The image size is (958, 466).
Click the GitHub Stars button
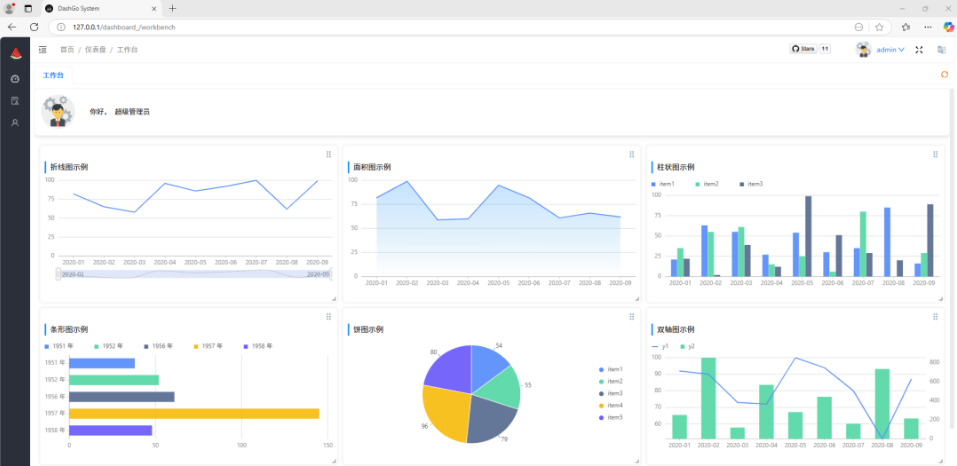tap(803, 49)
